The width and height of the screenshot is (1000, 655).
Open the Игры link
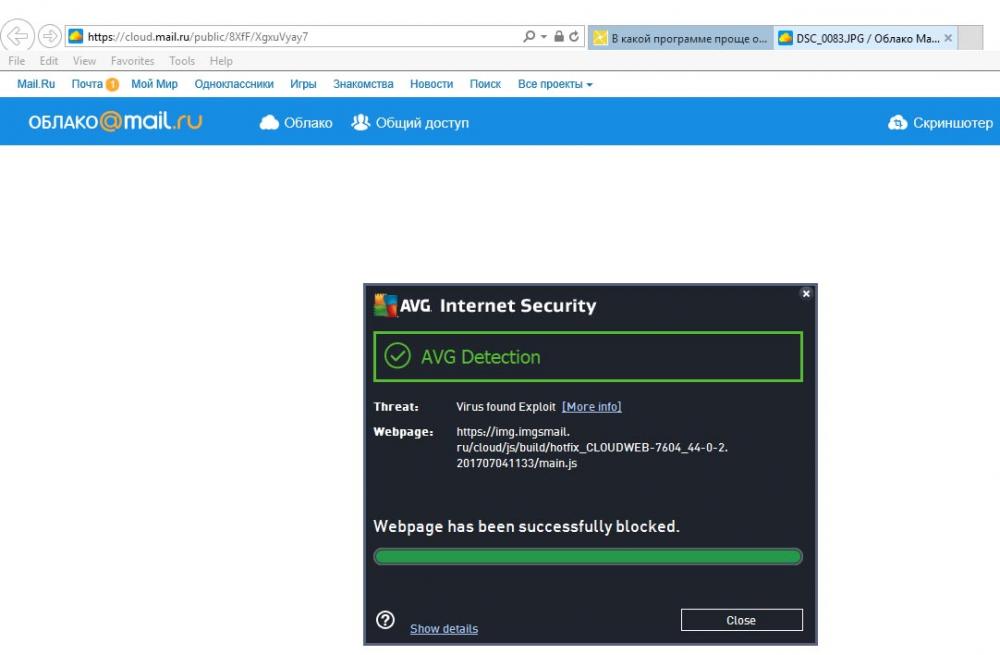click(x=303, y=84)
